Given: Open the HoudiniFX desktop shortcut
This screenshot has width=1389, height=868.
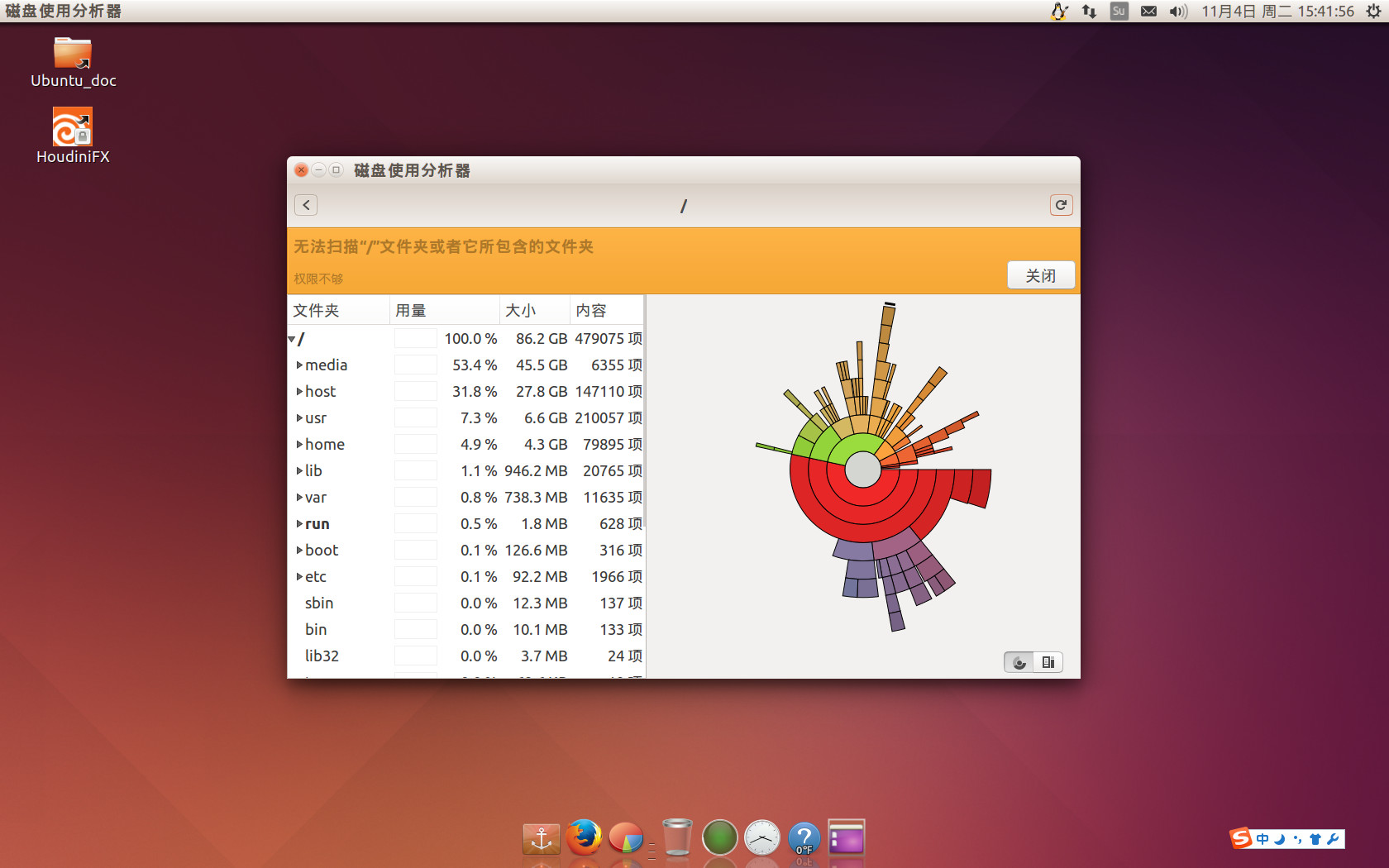Looking at the screenshot, I should point(73,136).
